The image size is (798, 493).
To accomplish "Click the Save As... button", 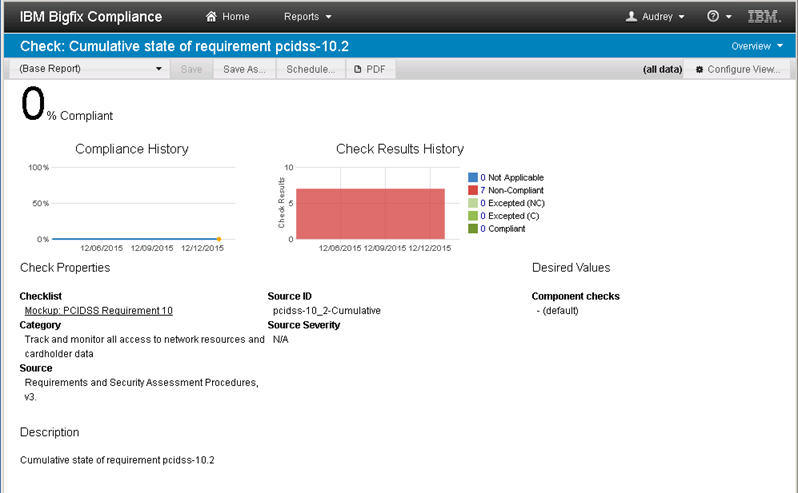I will pos(244,69).
